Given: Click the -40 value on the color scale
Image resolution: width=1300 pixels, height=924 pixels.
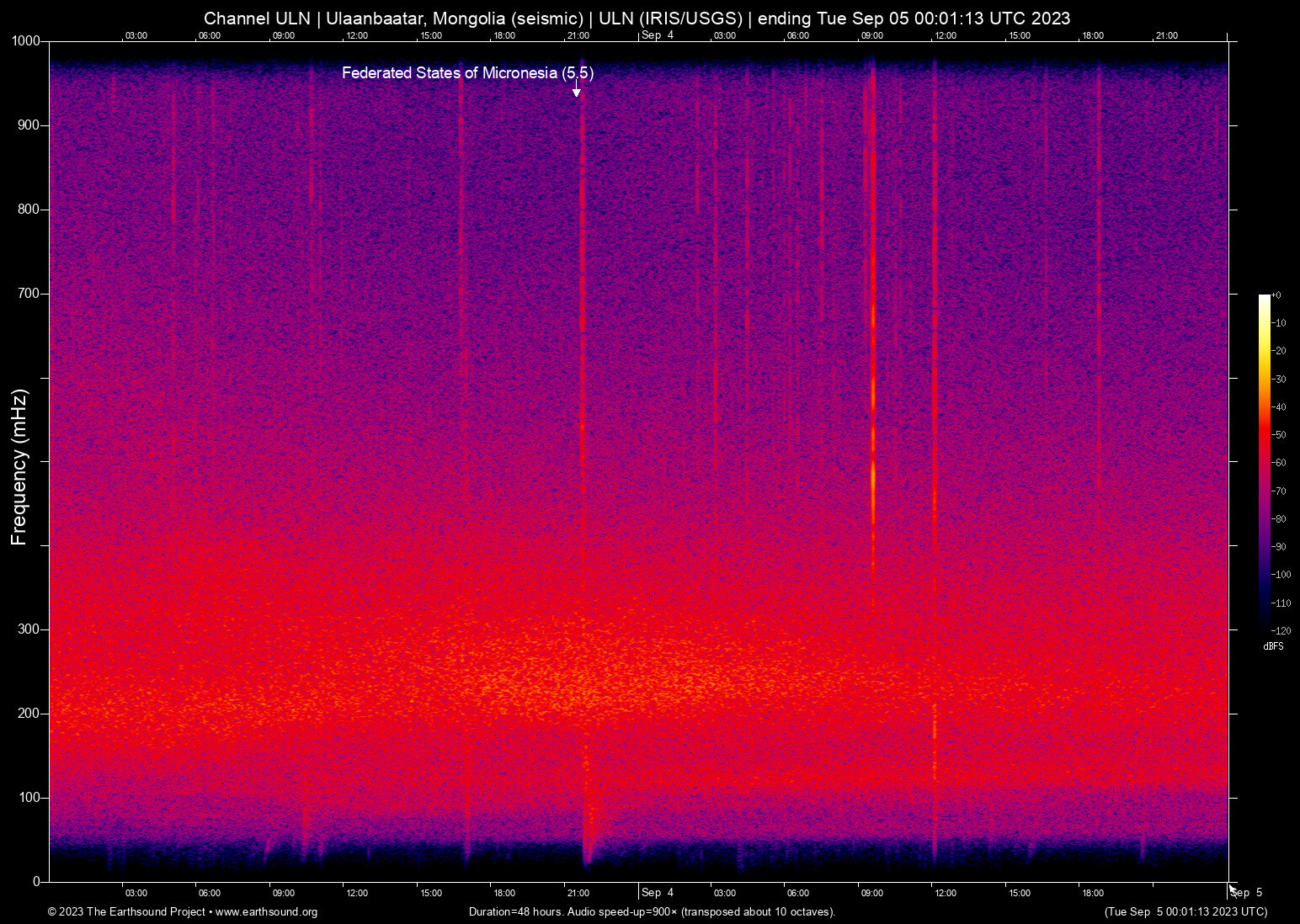Looking at the screenshot, I should pyautogui.click(x=1279, y=407).
